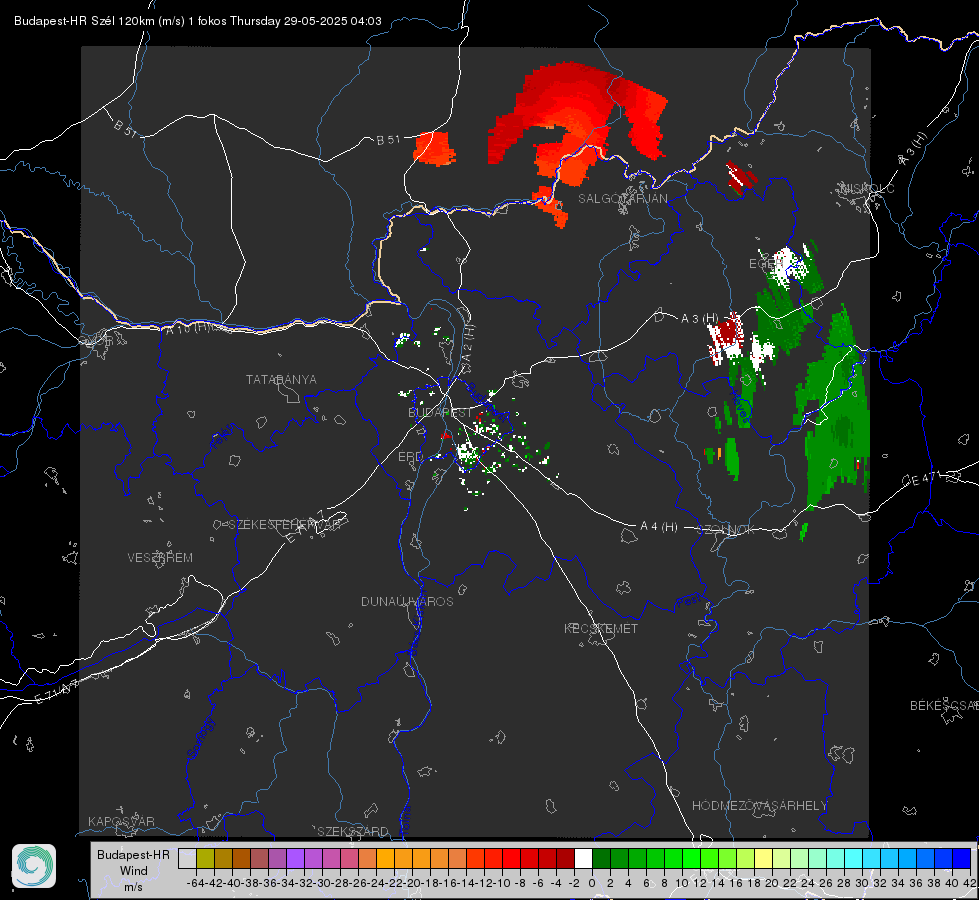Pick the dark red swatch between -4 and -2
The height and width of the screenshot is (900, 979).
coord(566,858)
